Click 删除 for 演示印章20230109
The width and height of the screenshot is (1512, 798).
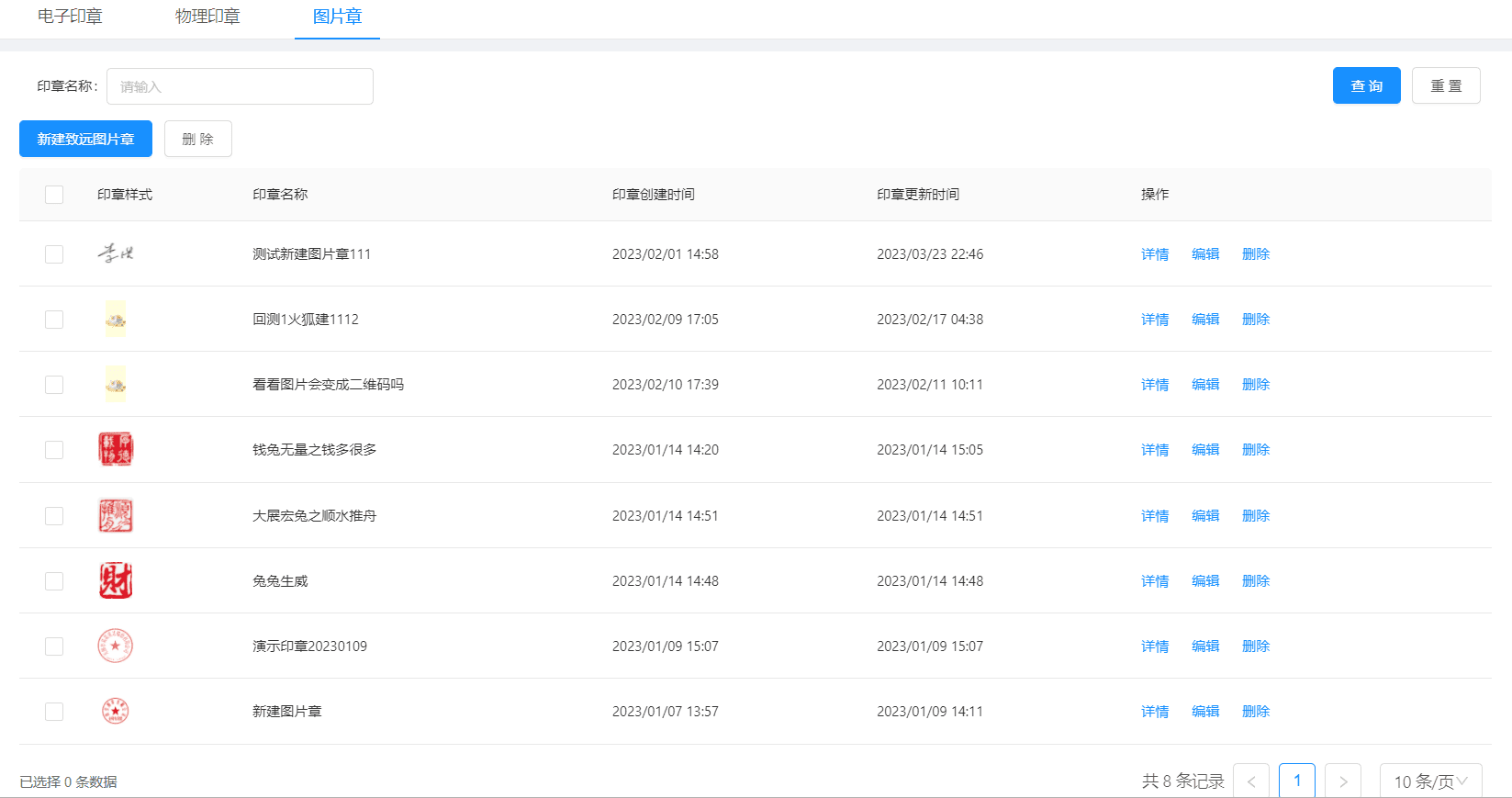point(1256,646)
